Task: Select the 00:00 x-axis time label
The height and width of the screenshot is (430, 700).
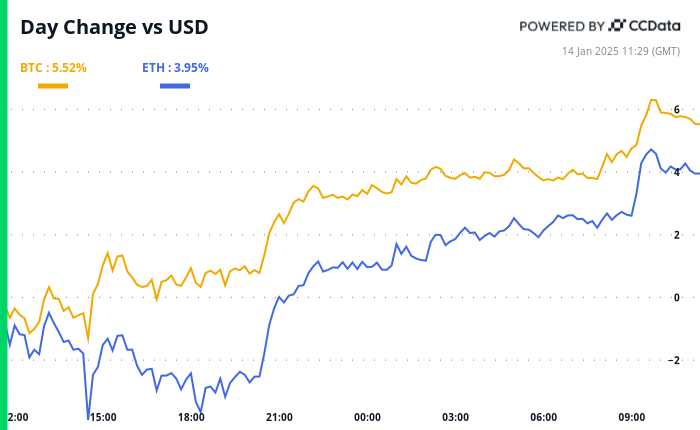Action: point(367,416)
